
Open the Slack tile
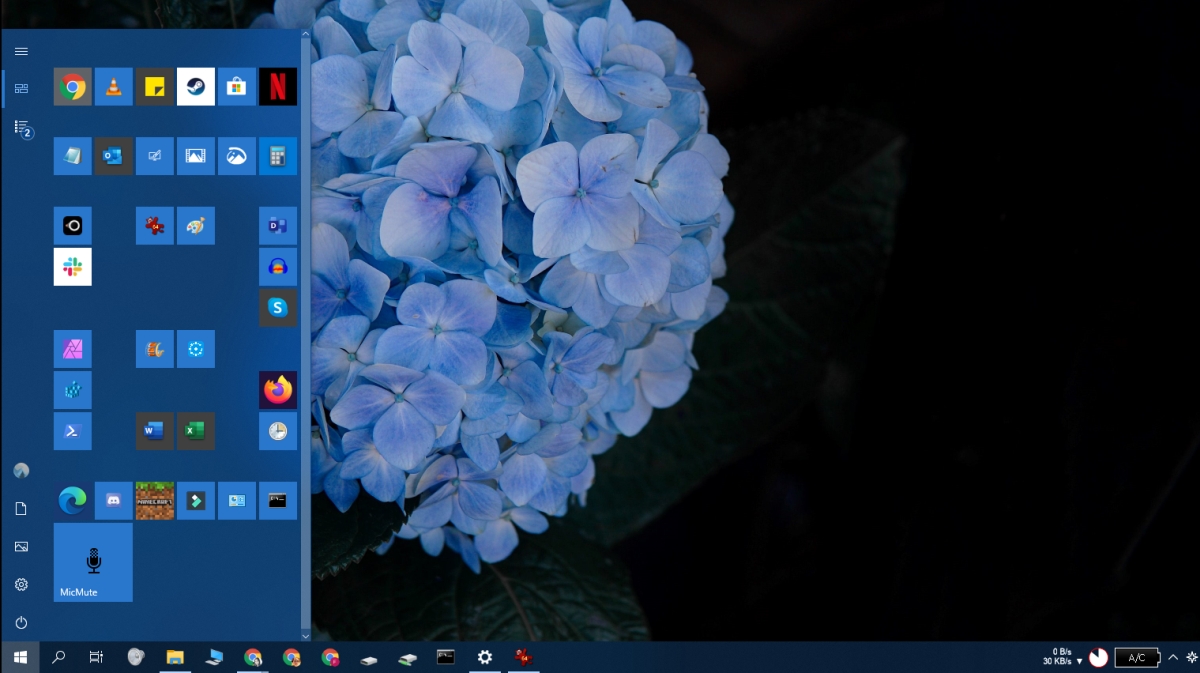coord(72,266)
